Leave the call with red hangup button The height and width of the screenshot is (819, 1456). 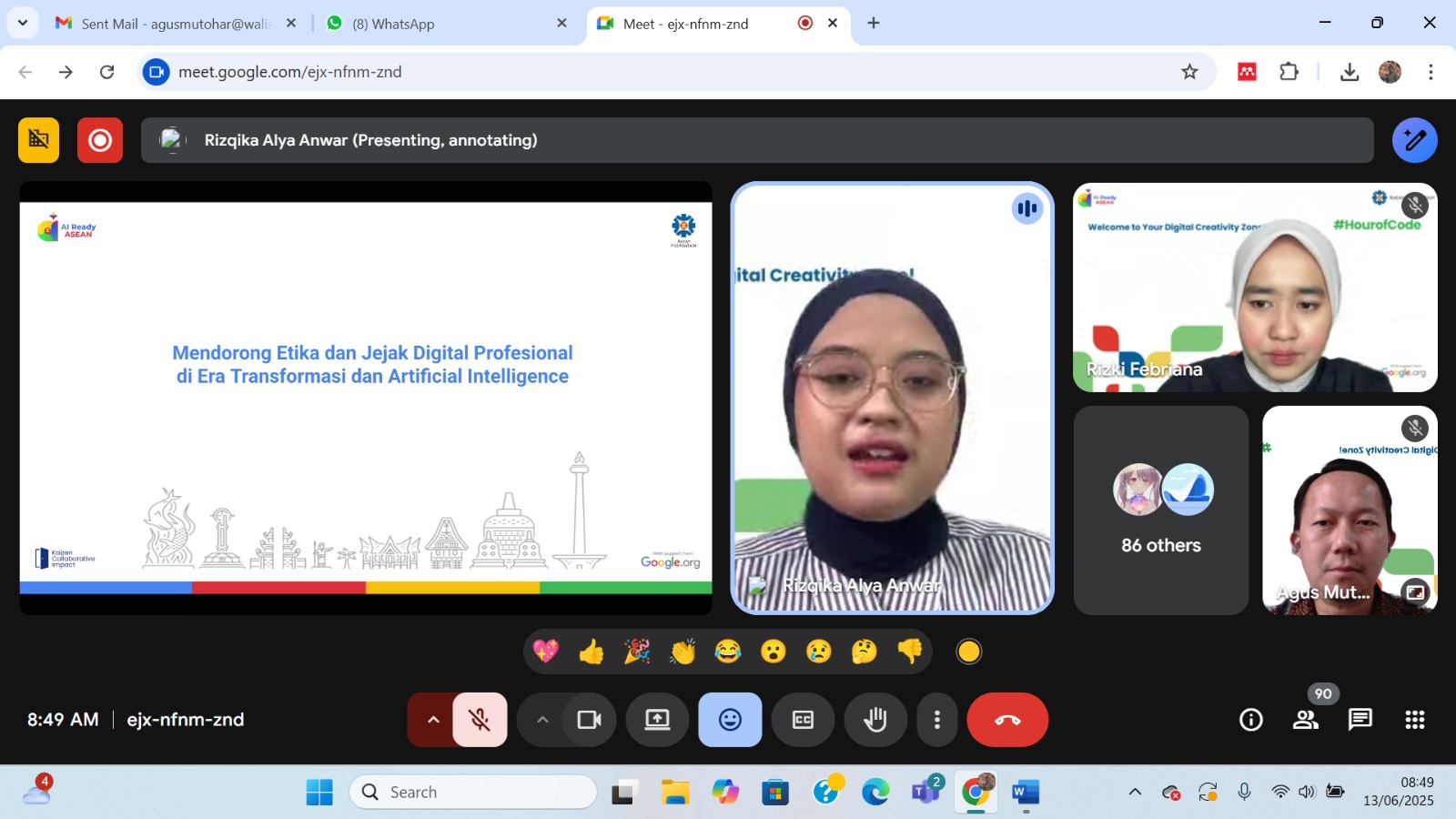point(1007,720)
